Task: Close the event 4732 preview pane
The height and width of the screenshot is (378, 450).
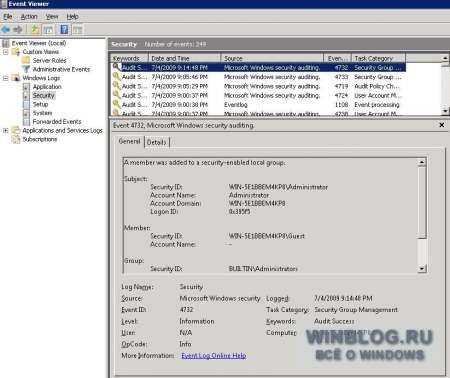Action: pos(442,125)
